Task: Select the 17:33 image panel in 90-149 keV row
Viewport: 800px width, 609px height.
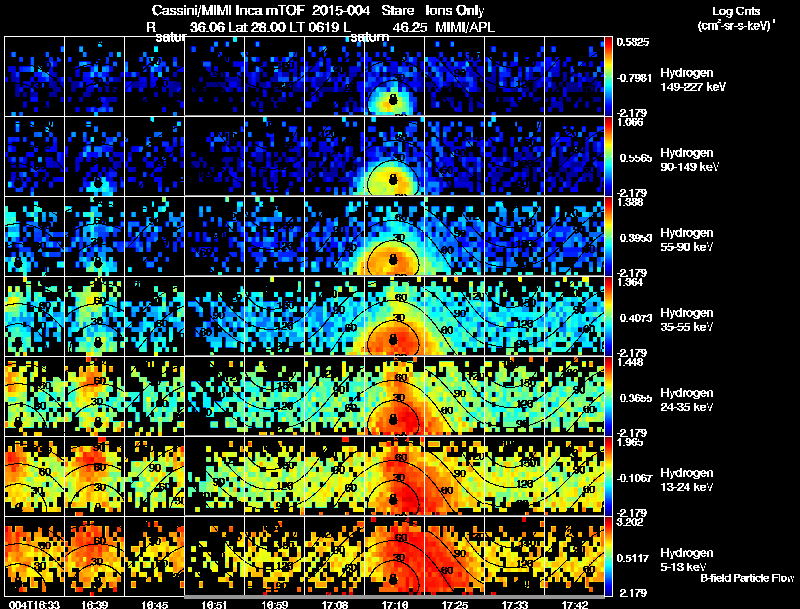Action: click(x=514, y=157)
